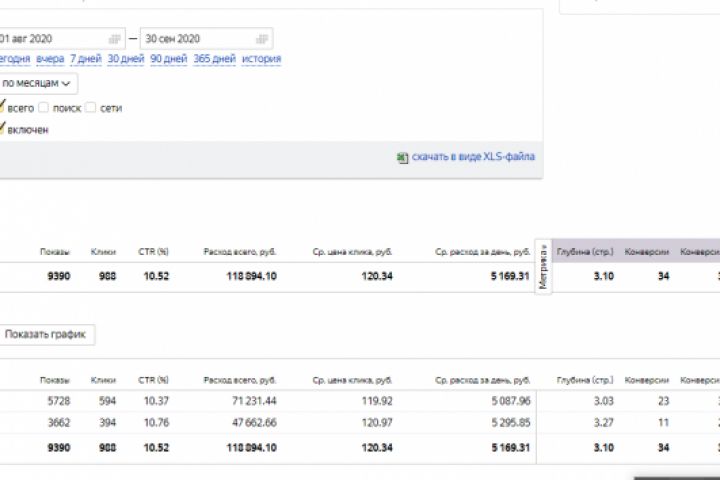720x480 pixels.
Task: Collapse the vertical "Метрика" tab
Action: coord(543,266)
